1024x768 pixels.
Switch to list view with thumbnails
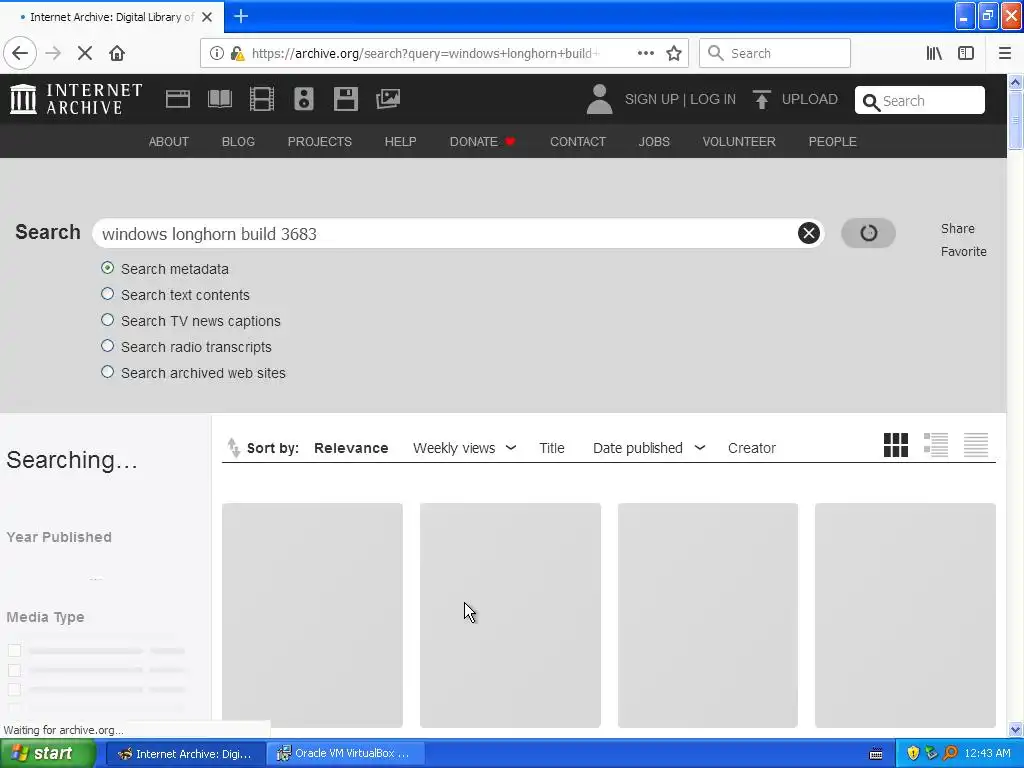tap(936, 445)
